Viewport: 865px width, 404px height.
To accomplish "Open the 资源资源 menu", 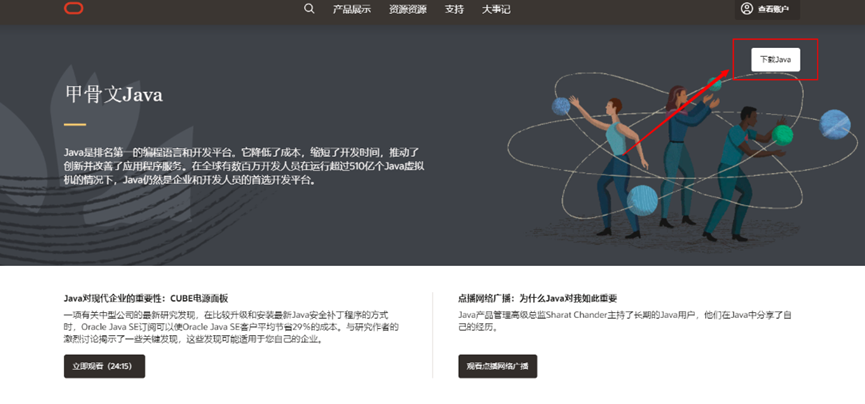I will (x=408, y=9).
